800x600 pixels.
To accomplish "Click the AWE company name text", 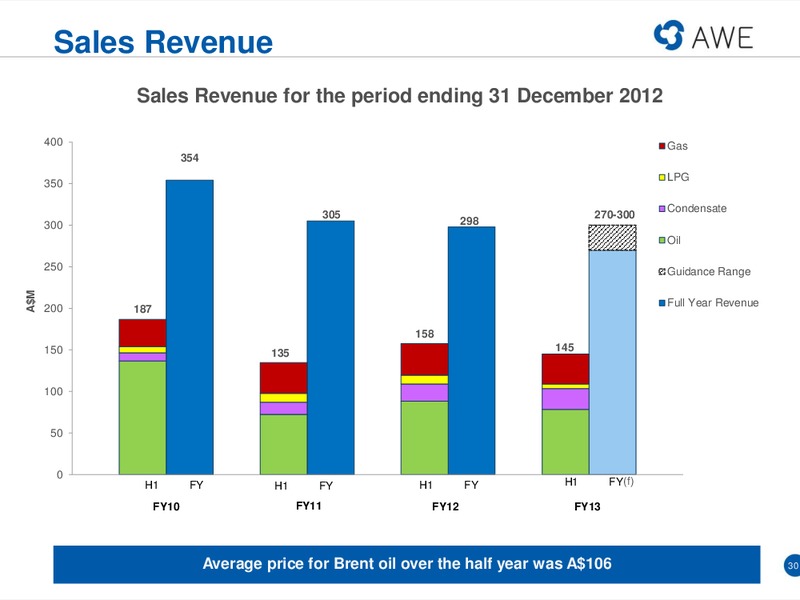I will point(722,38).
